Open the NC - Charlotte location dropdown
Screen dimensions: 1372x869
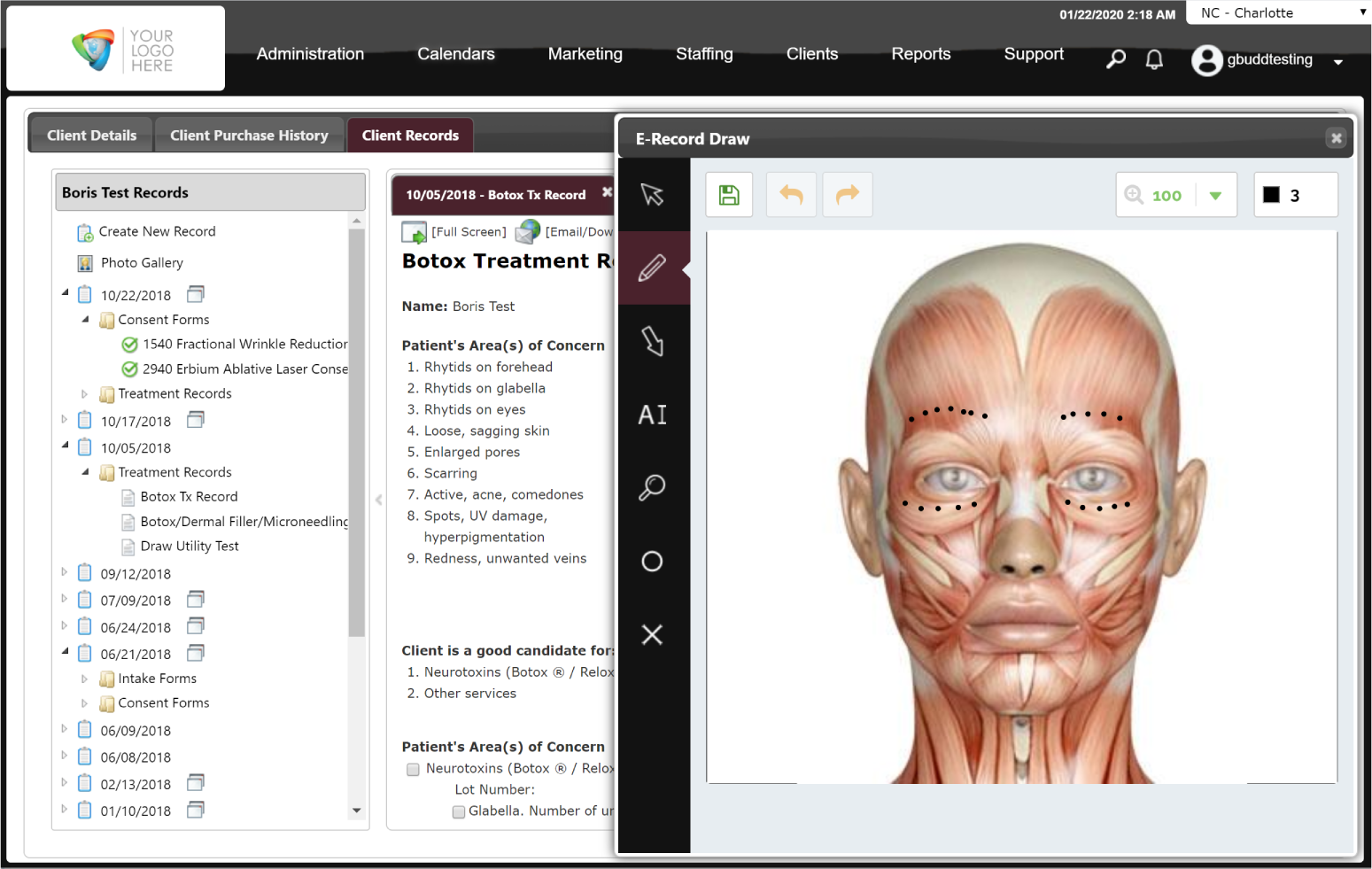click(x=1278, y=12)
